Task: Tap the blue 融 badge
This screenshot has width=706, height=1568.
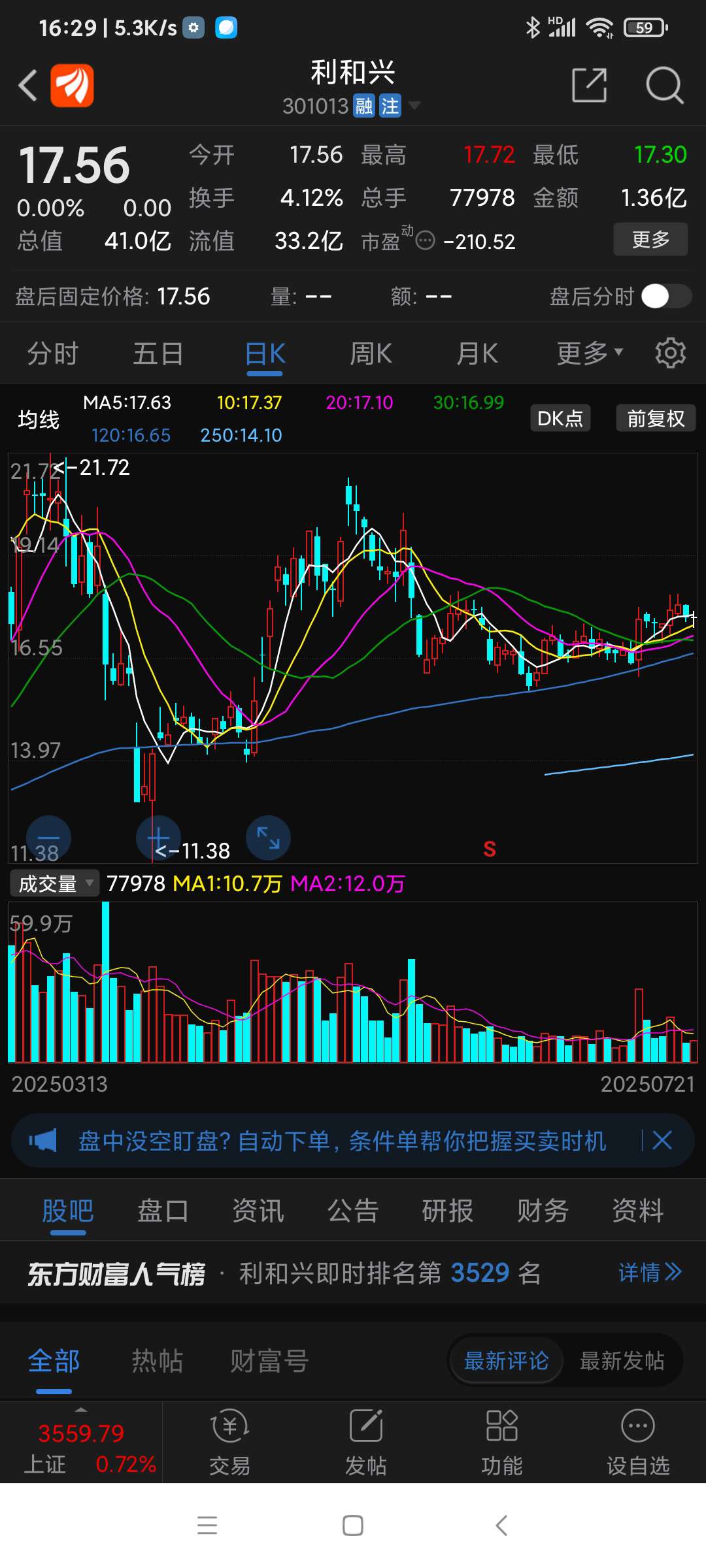Action: pyautogui.click(x=363, y=106)
